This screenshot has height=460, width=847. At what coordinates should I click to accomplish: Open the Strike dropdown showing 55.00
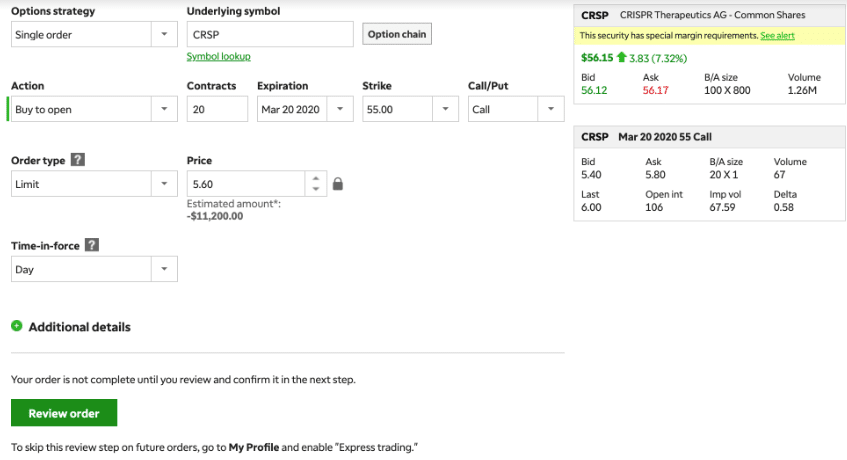click(411, 109)
